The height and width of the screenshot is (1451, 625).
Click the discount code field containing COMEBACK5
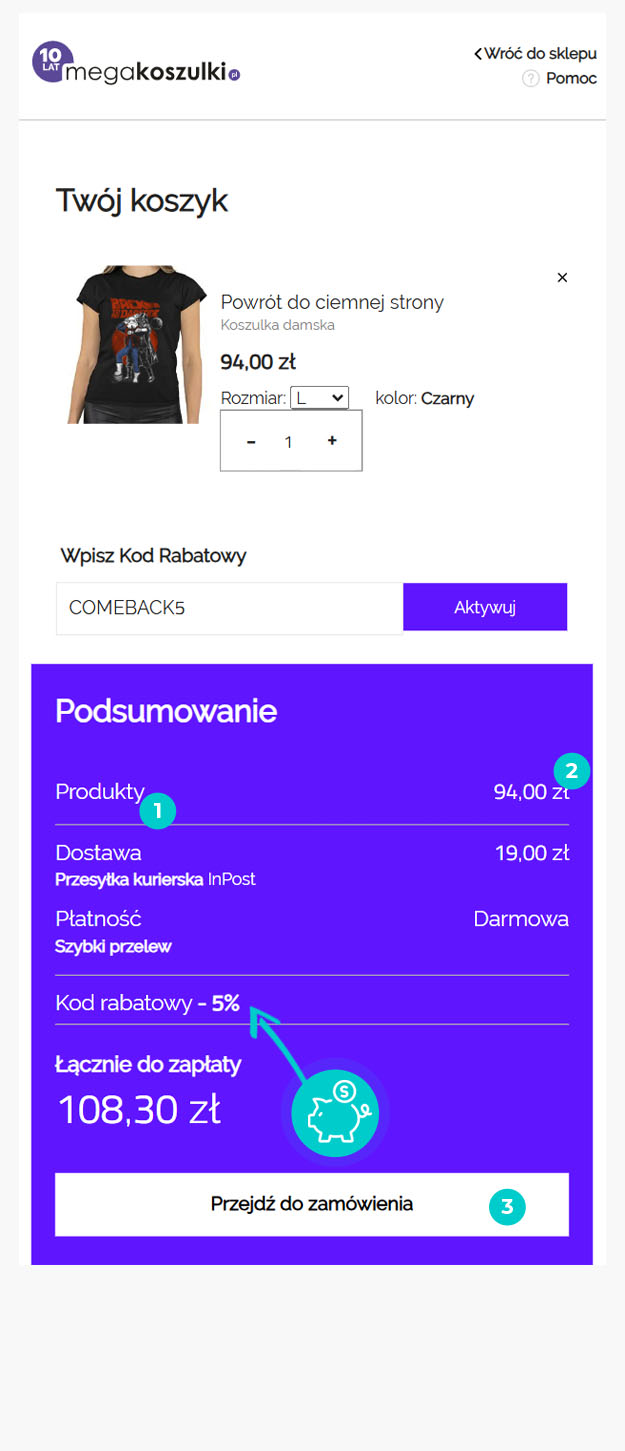pos(229,608)
